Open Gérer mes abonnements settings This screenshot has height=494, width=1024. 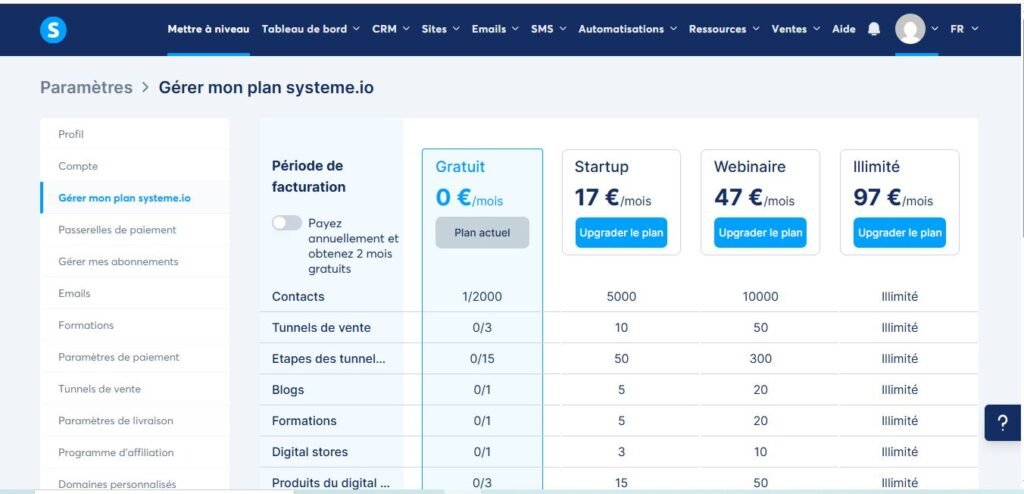(x=135, y=261)
